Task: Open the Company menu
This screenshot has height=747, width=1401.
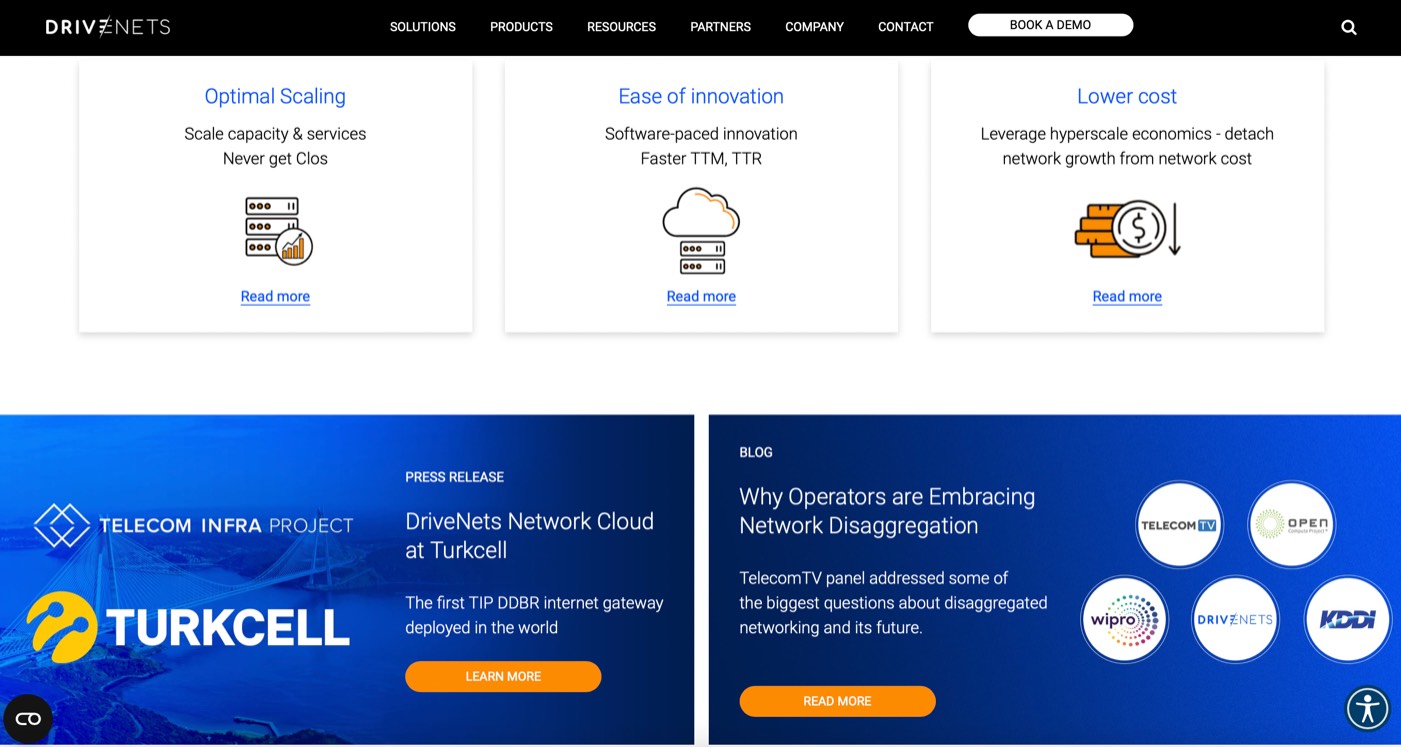Action: (814, 27)
